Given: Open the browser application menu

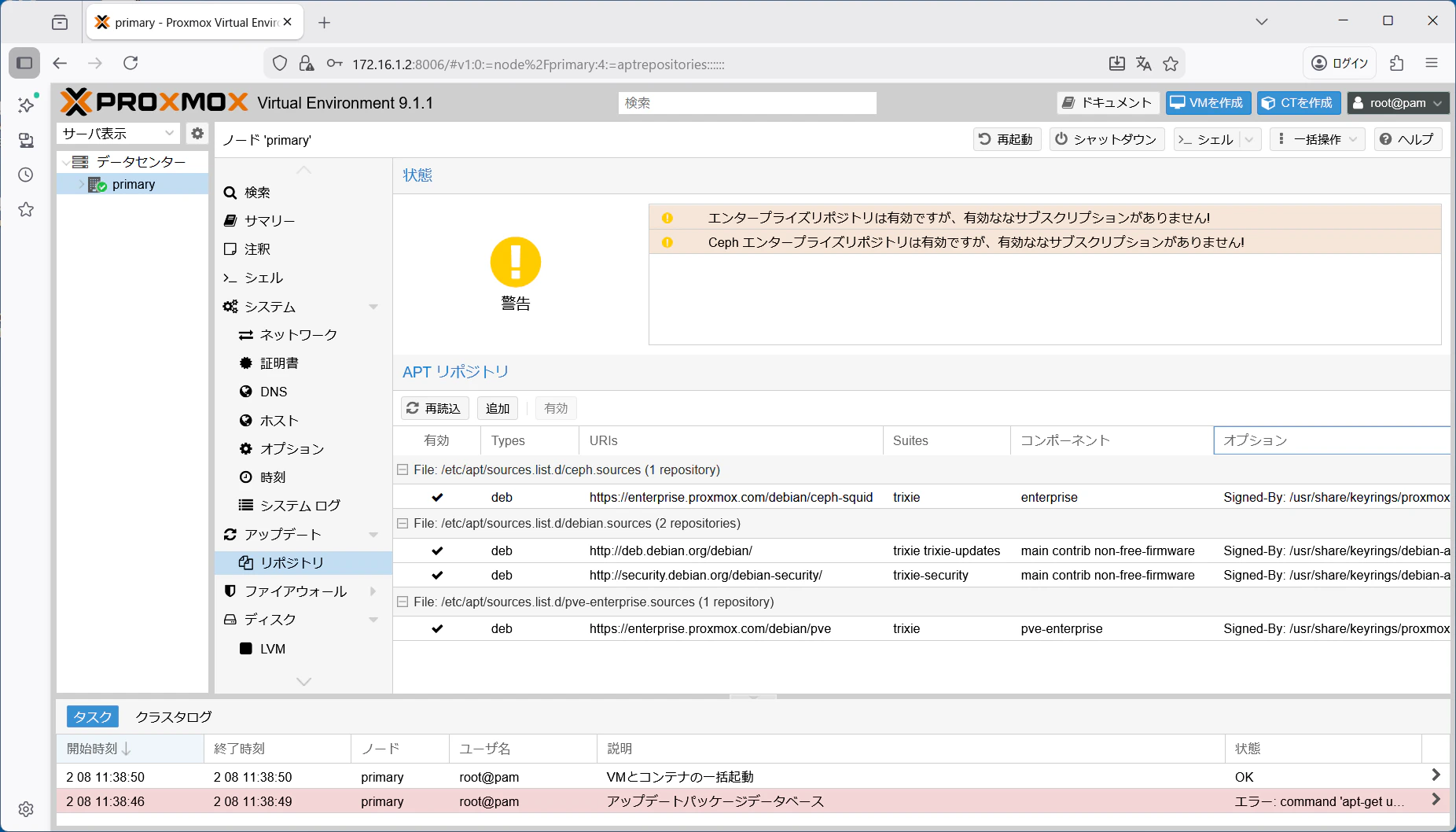Looking at the screenshot, I should (1432, 63).
